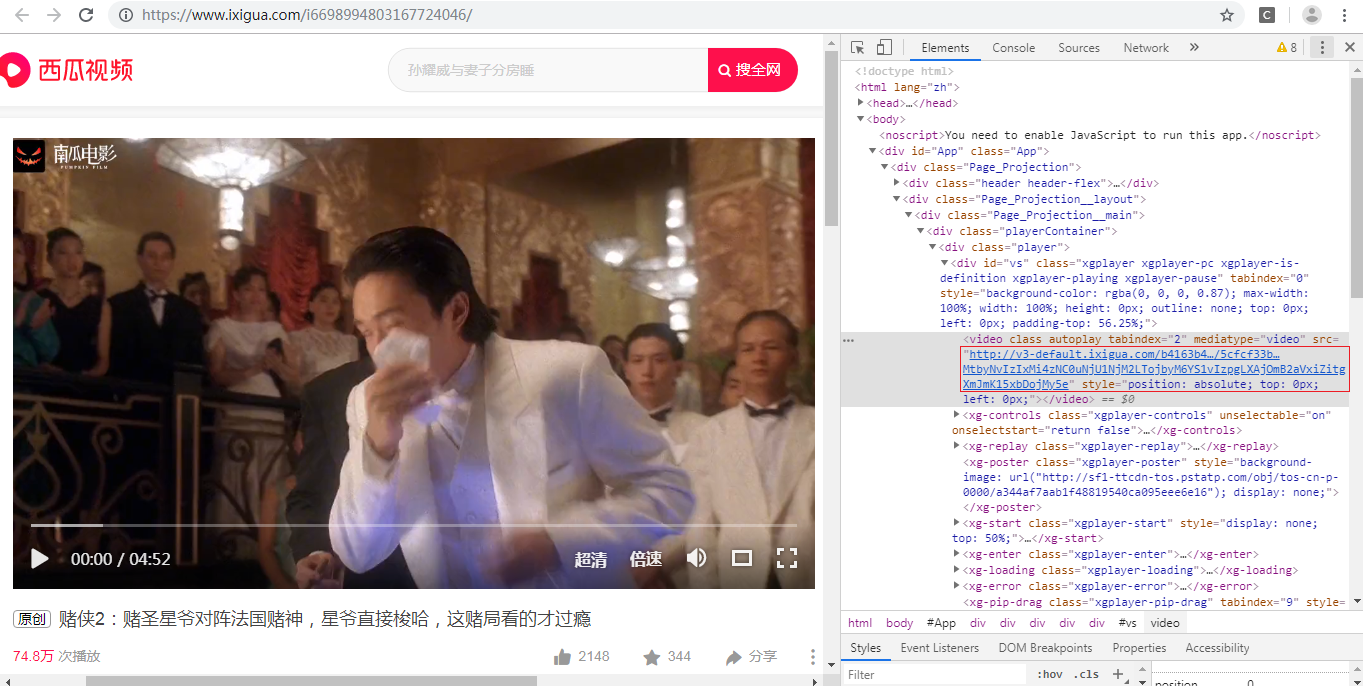Bookmark this page with the star
1363x686 pixels.
coord(1227,15)
